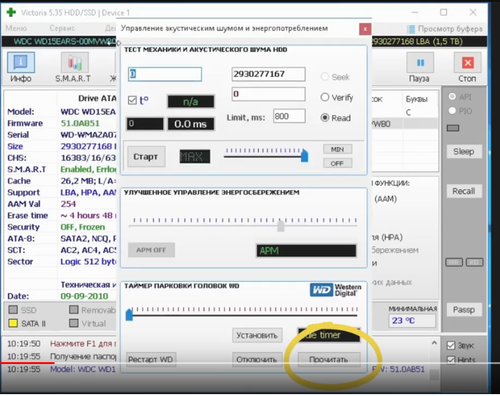Open Просмотр буфера buffer viewer

point(445,29)
